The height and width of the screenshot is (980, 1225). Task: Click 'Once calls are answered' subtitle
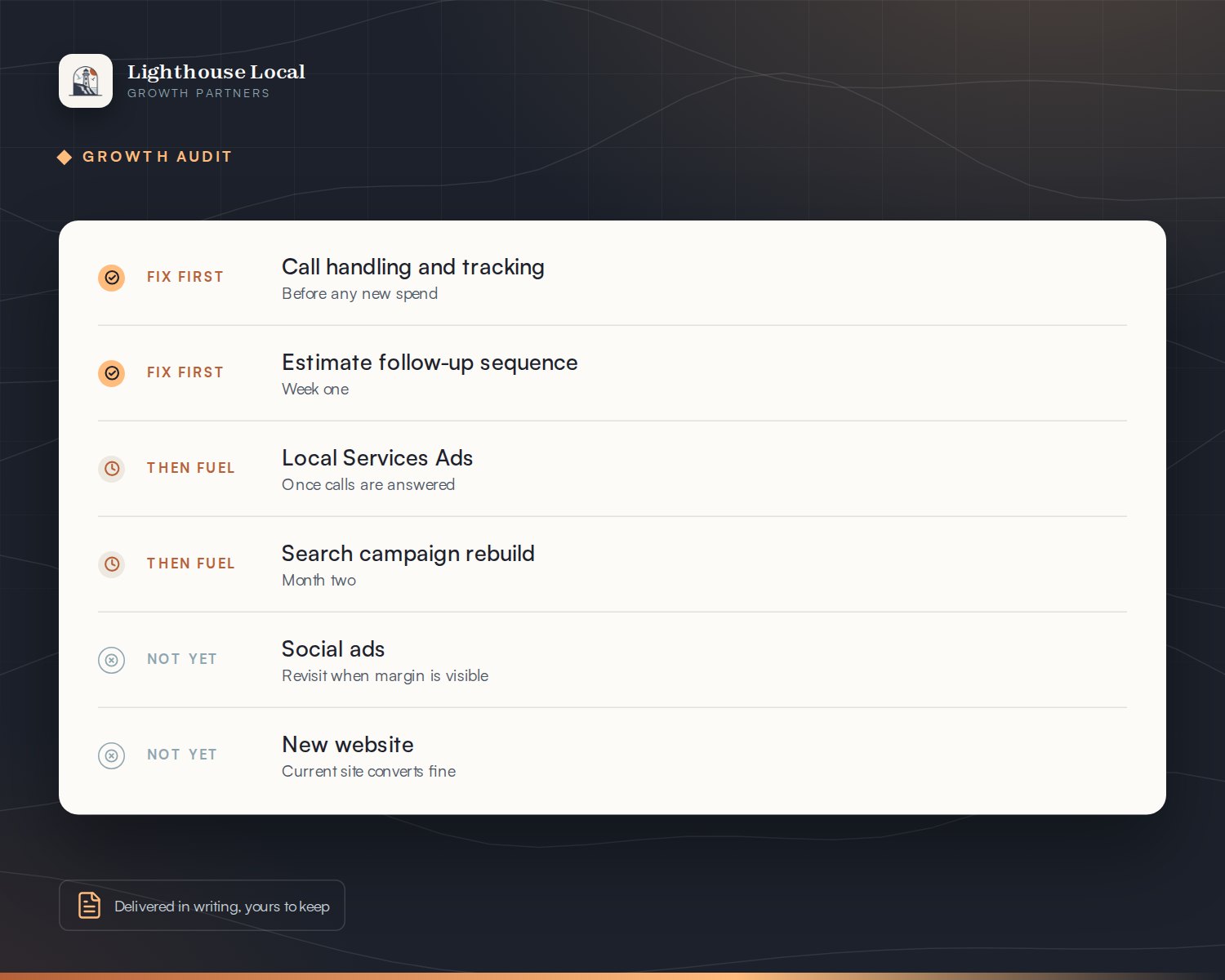[x=368, y=485]
